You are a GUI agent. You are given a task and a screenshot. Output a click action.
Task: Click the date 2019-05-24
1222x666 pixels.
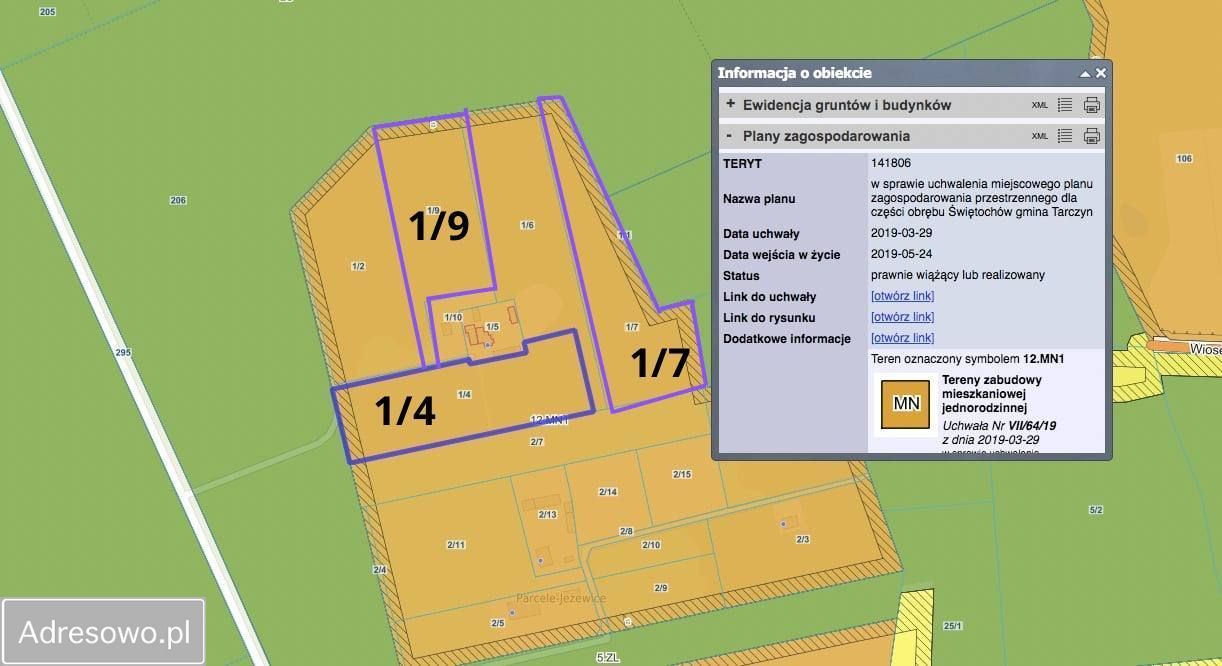901,254
